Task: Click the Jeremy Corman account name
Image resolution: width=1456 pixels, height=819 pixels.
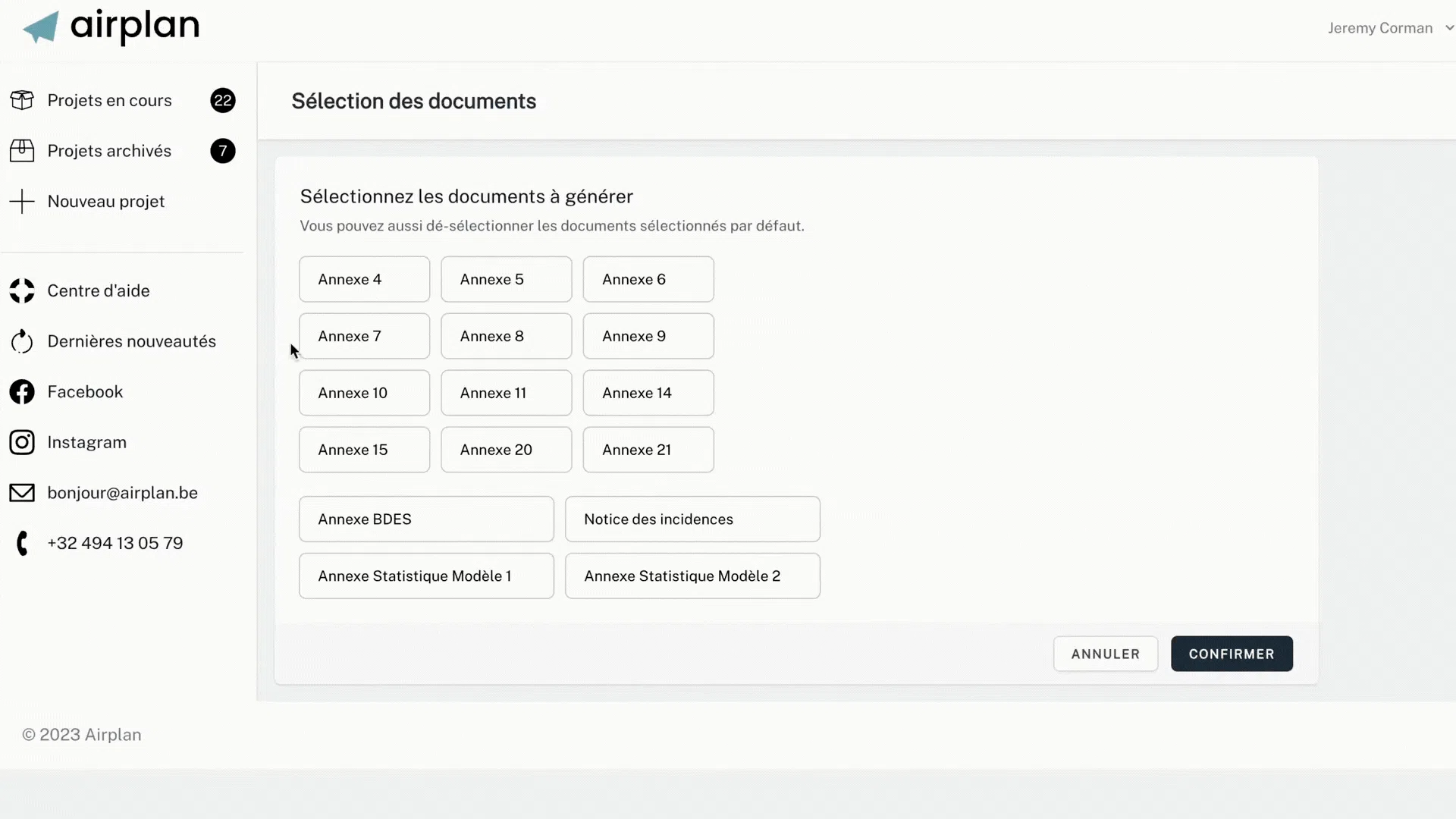Action: (1380, 28)
